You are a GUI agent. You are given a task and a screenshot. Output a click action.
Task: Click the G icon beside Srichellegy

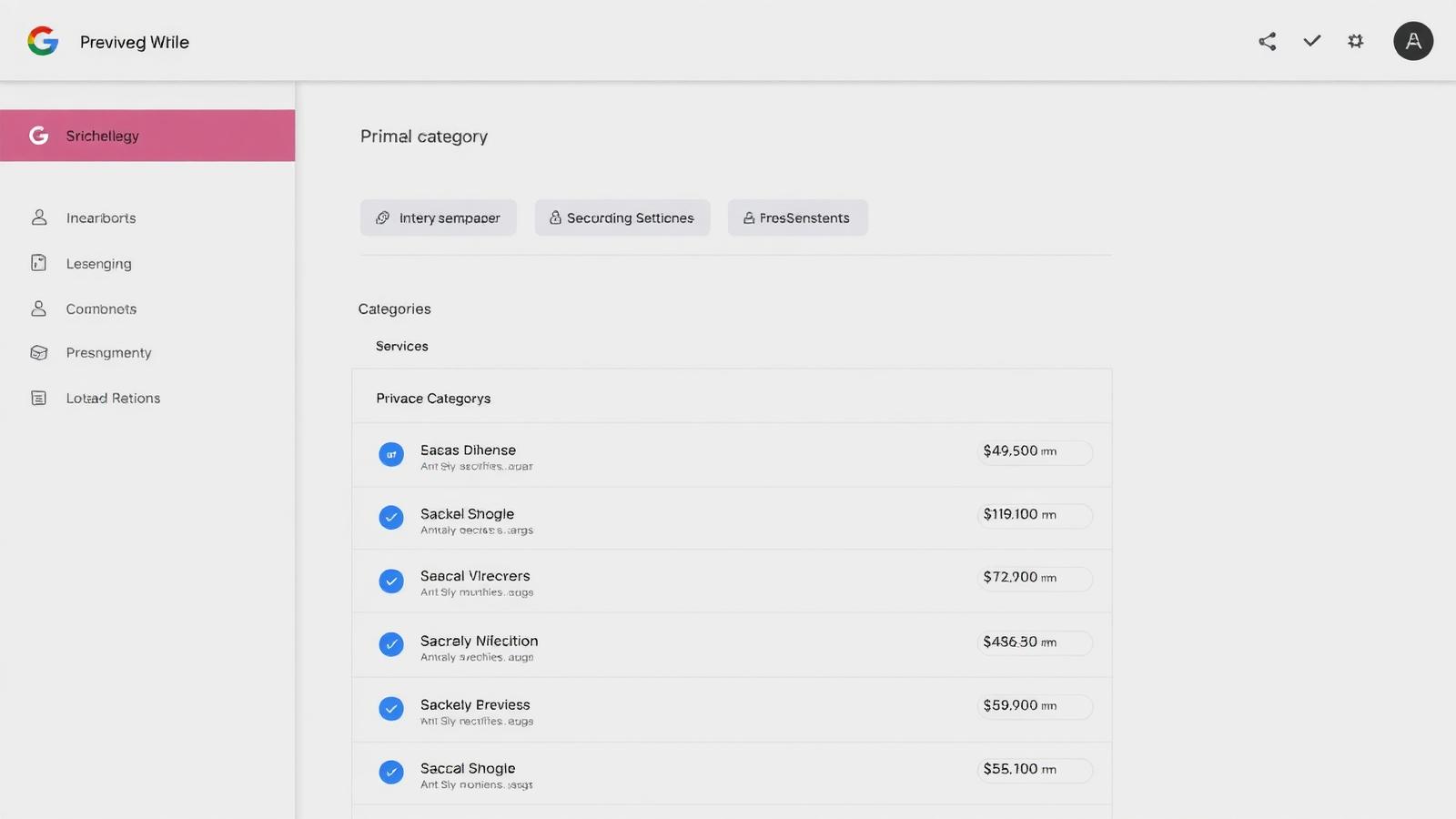pos(38,136)
